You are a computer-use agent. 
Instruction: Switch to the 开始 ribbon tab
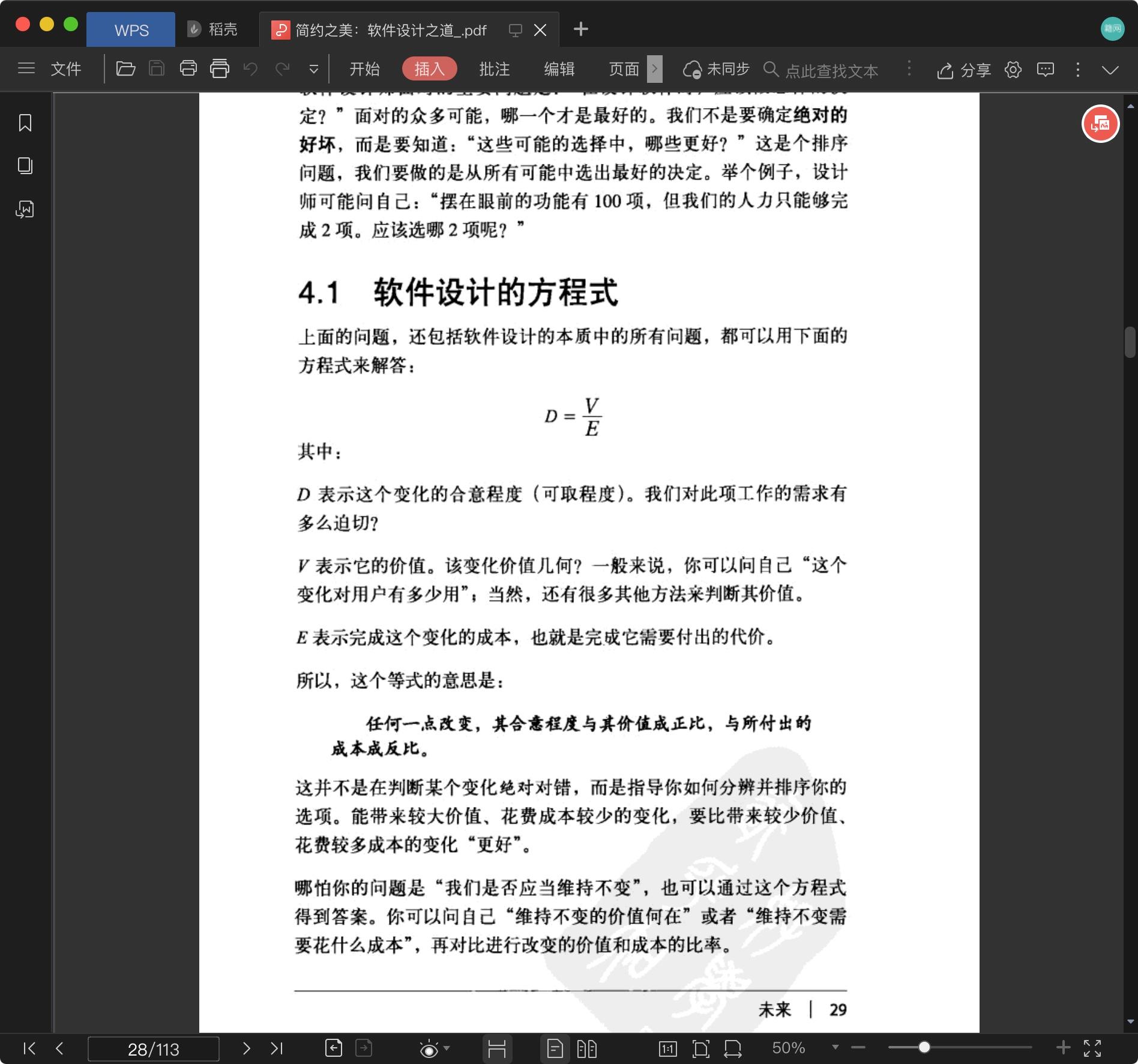[x=364, y=69]
